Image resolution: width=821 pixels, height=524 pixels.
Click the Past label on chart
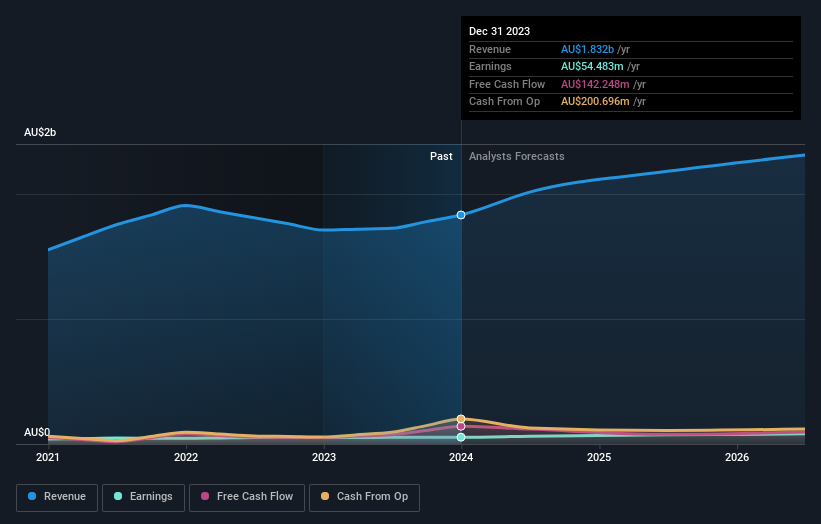click(x=441, y=156)
